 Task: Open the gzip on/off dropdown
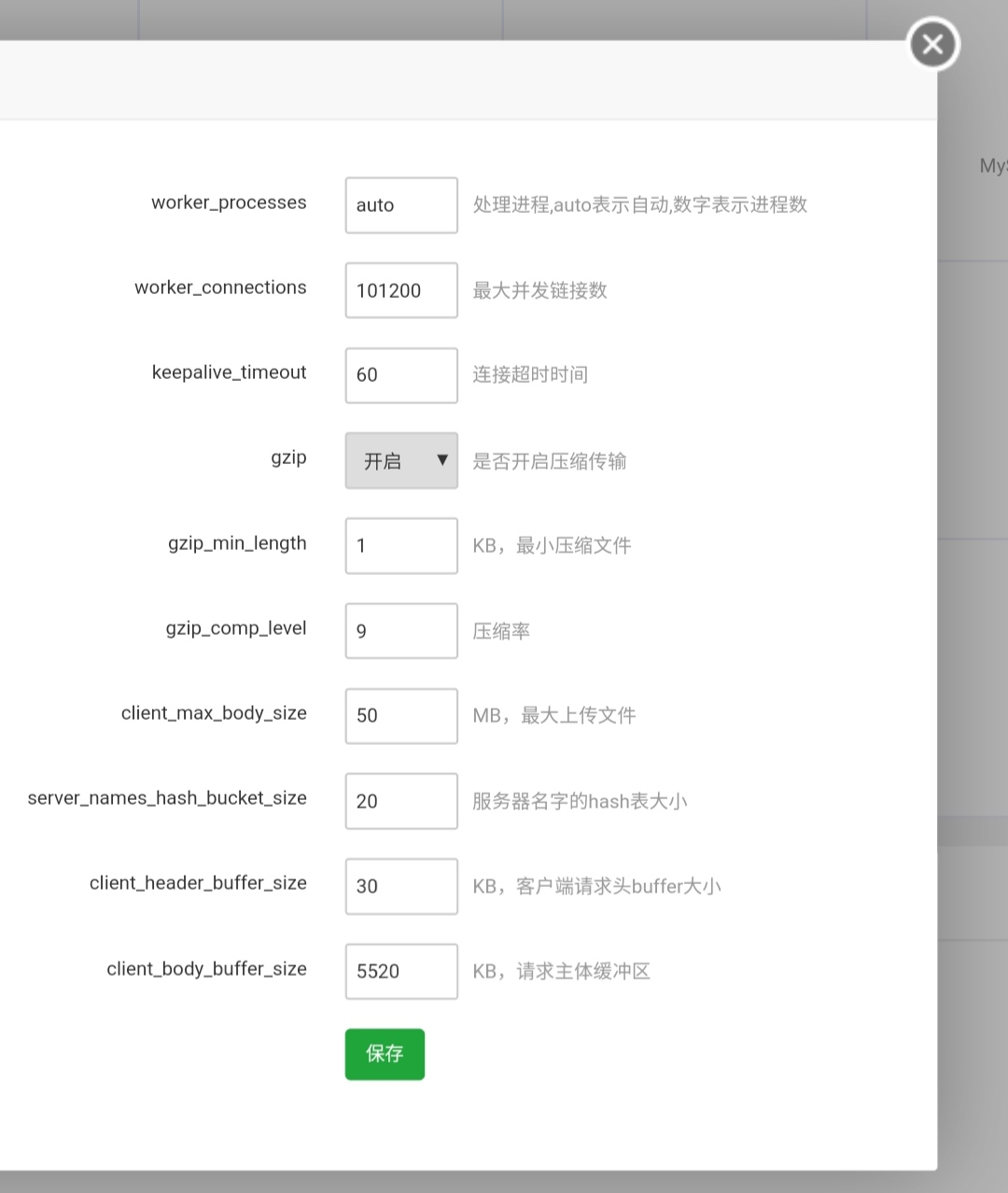click(x=401, y=460)
